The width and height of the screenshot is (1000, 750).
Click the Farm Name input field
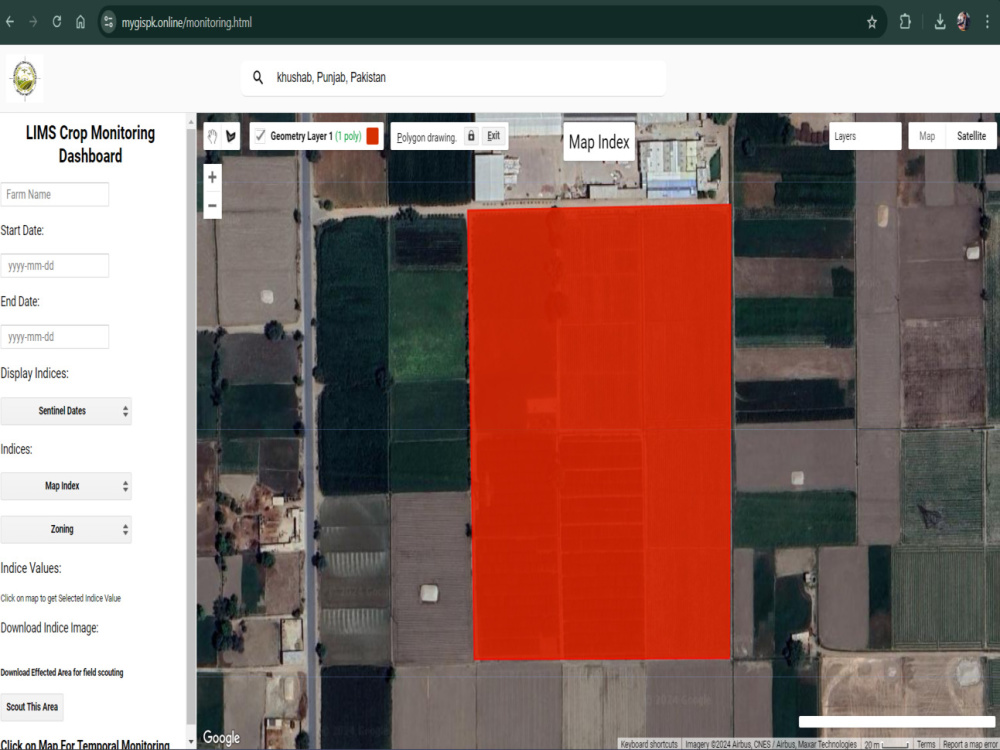tap(55, 195)
